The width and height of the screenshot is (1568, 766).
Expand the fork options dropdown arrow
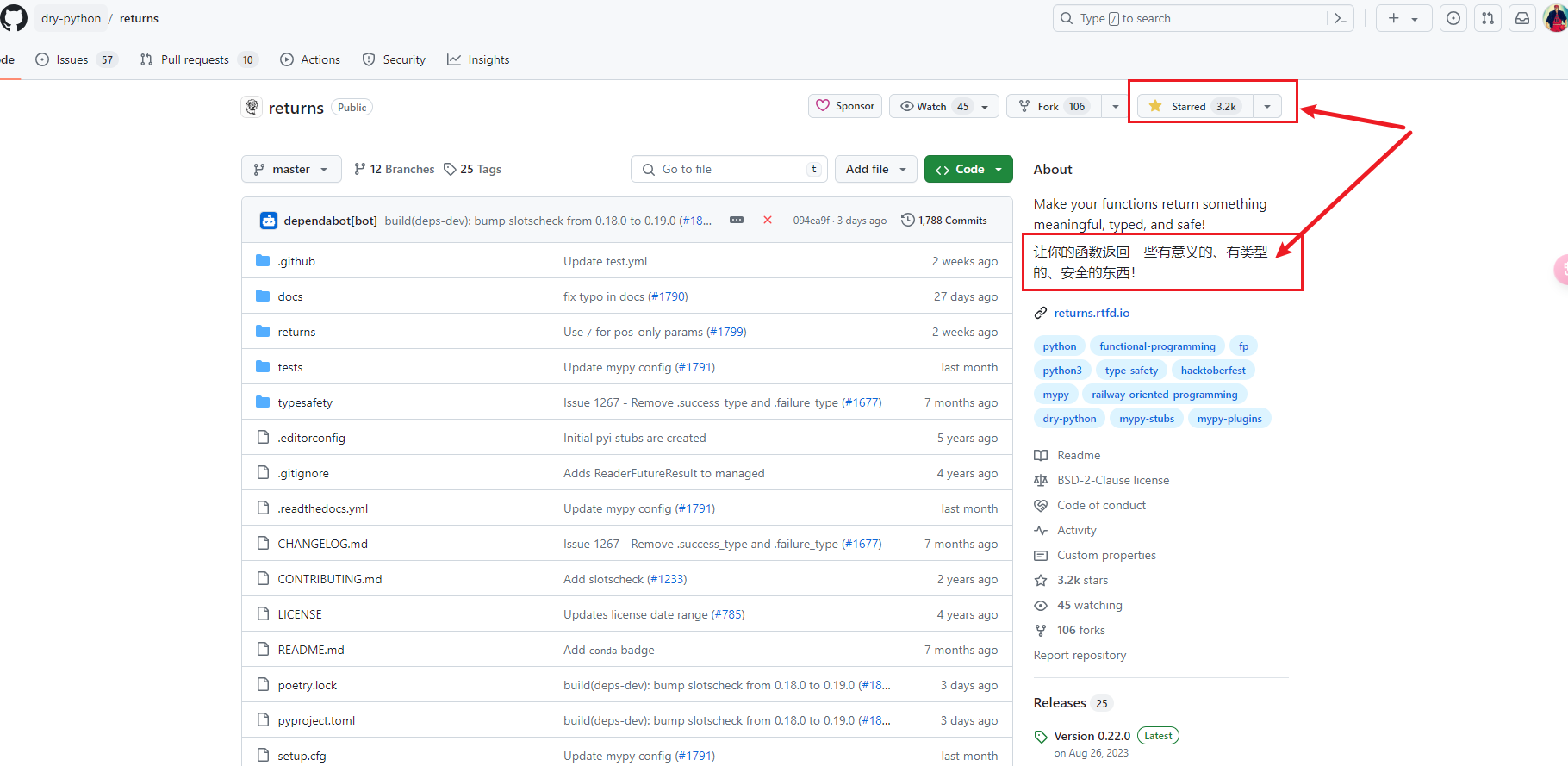pos(1116,106)
